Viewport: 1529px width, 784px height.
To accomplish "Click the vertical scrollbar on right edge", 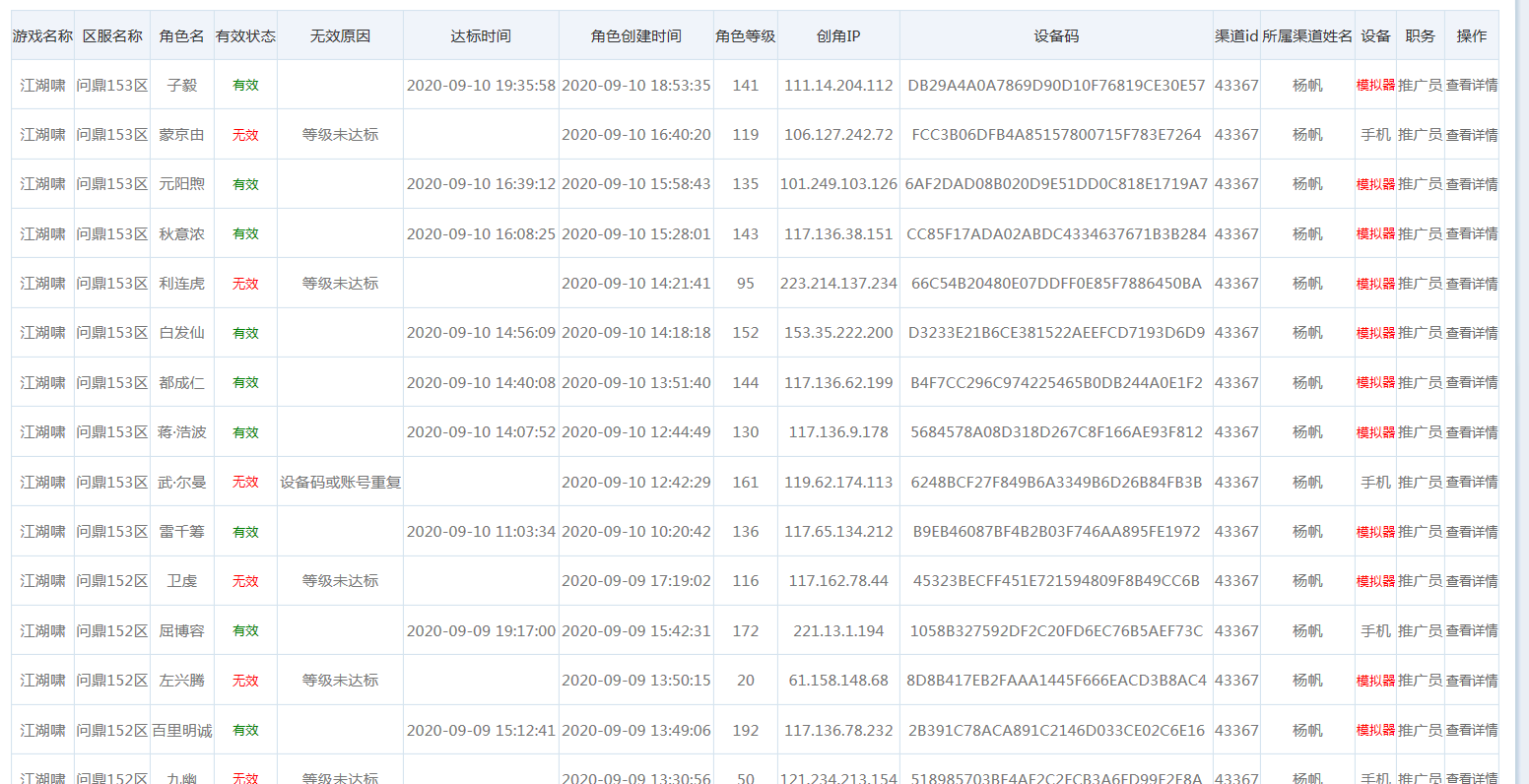I will tap(1522, 392).
